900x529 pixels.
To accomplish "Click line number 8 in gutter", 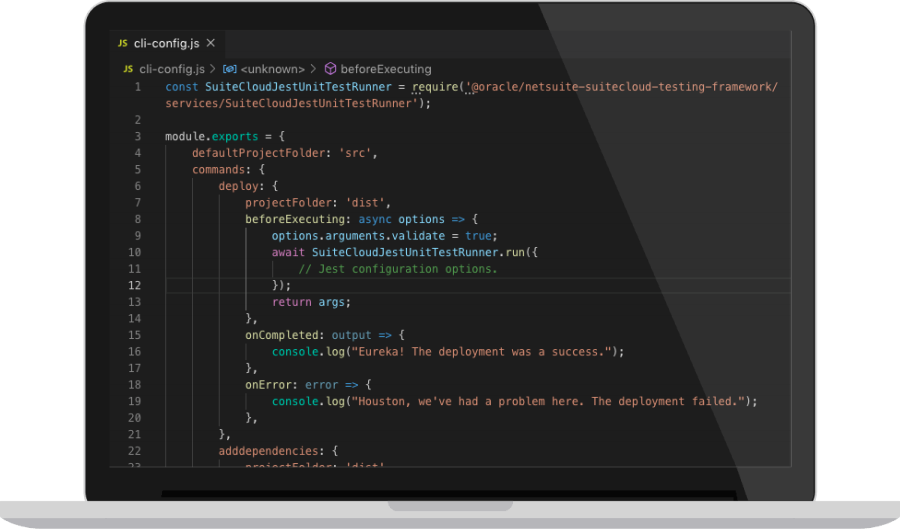I will pyautogui.click(x=138, y=219).
